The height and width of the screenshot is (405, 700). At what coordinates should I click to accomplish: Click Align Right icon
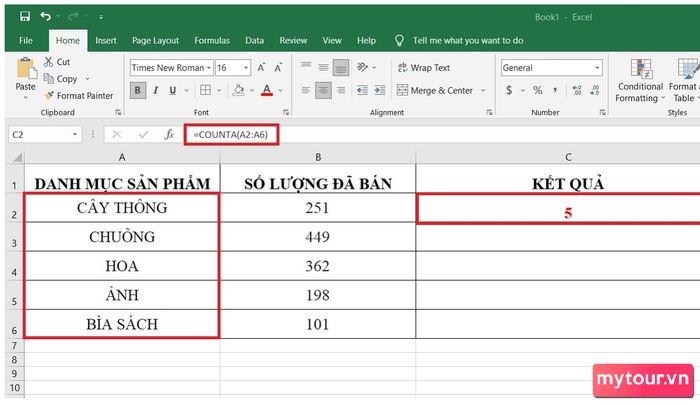click(x=341, y=91)
